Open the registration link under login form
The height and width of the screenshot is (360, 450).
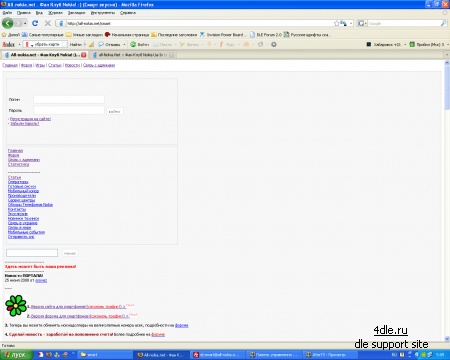pyautogui.click(x=30, y=119)
